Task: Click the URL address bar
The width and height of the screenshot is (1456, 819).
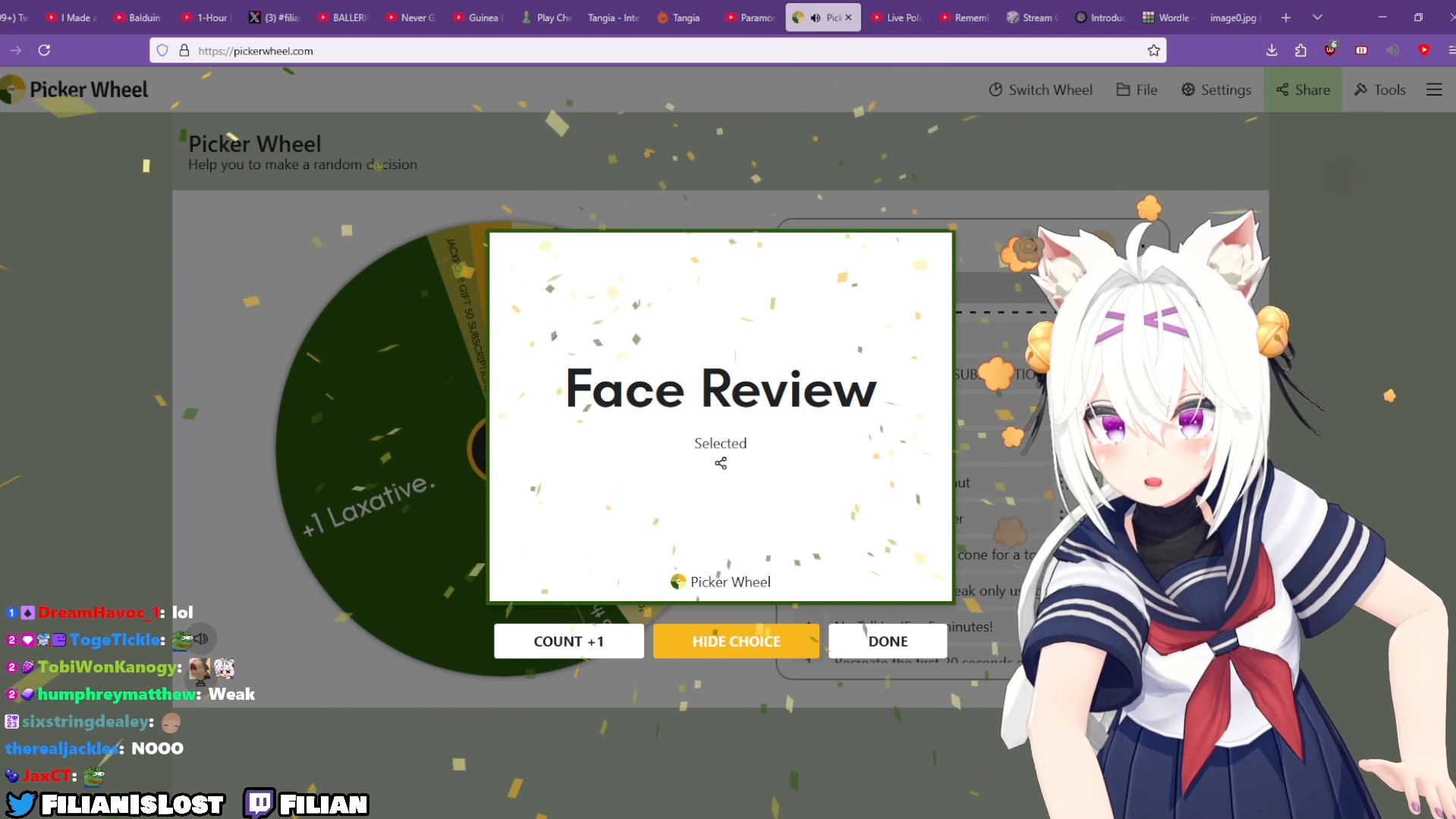Action: (657, 51)
